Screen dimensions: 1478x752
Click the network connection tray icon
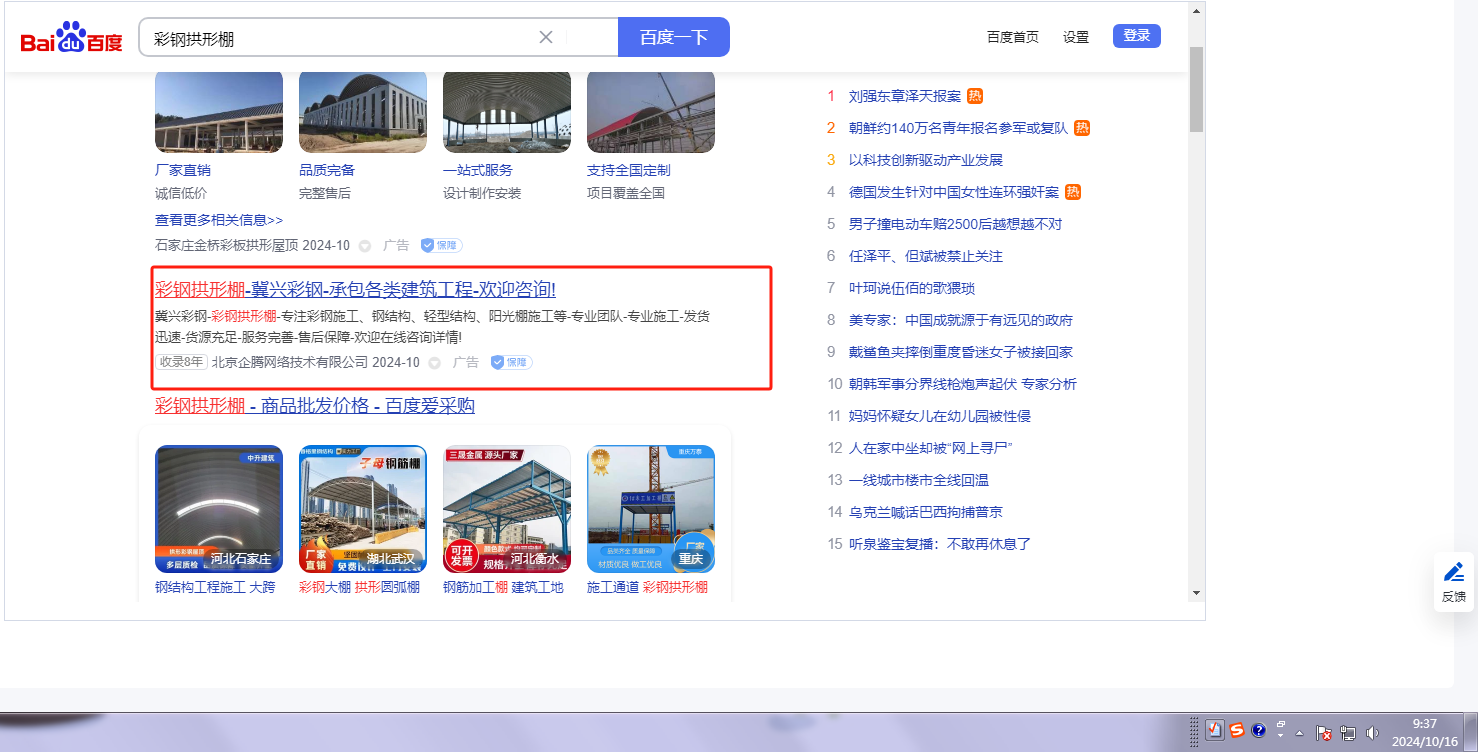1348,732
